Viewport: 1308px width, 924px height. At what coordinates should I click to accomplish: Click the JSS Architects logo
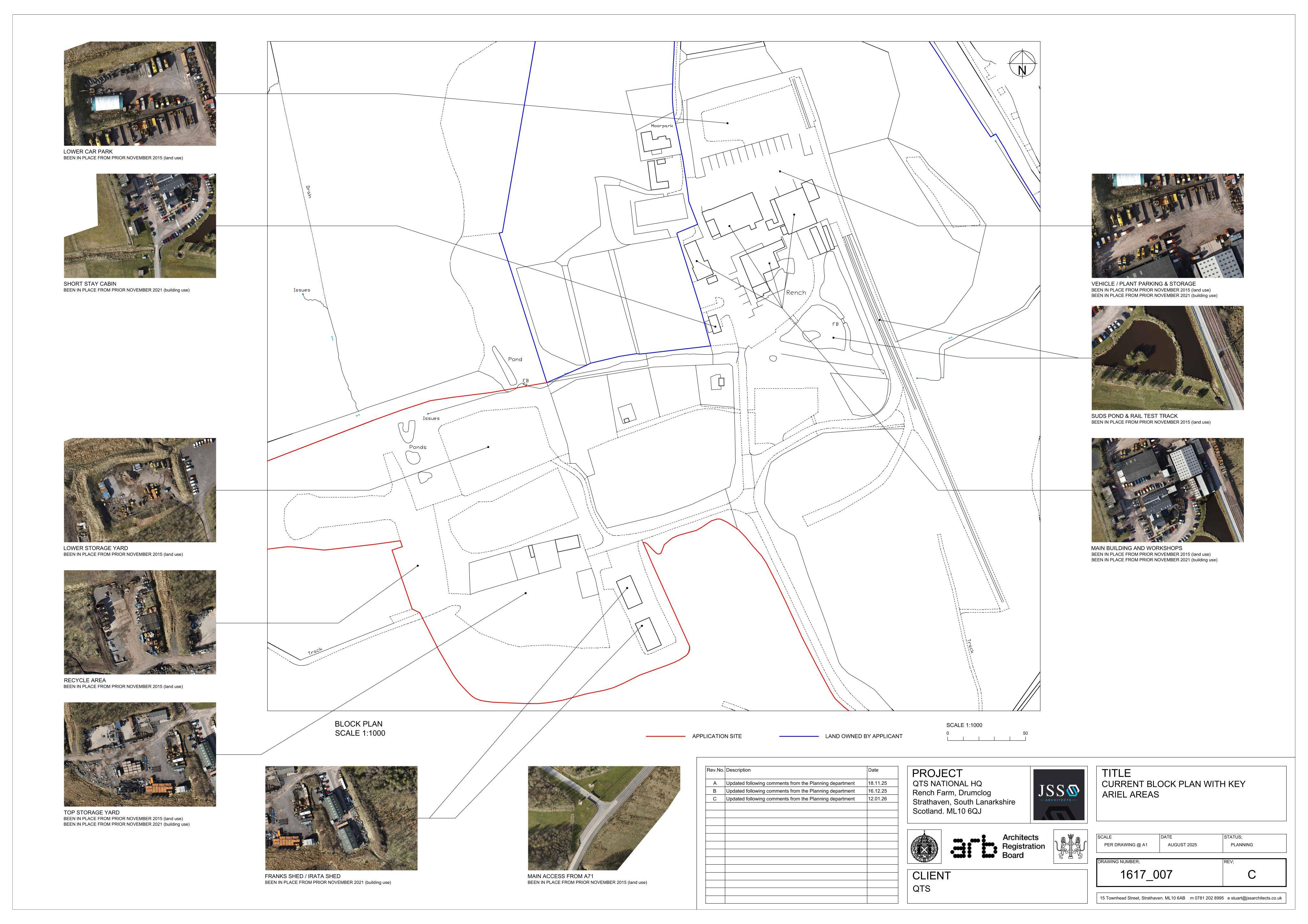[1059, 795]
